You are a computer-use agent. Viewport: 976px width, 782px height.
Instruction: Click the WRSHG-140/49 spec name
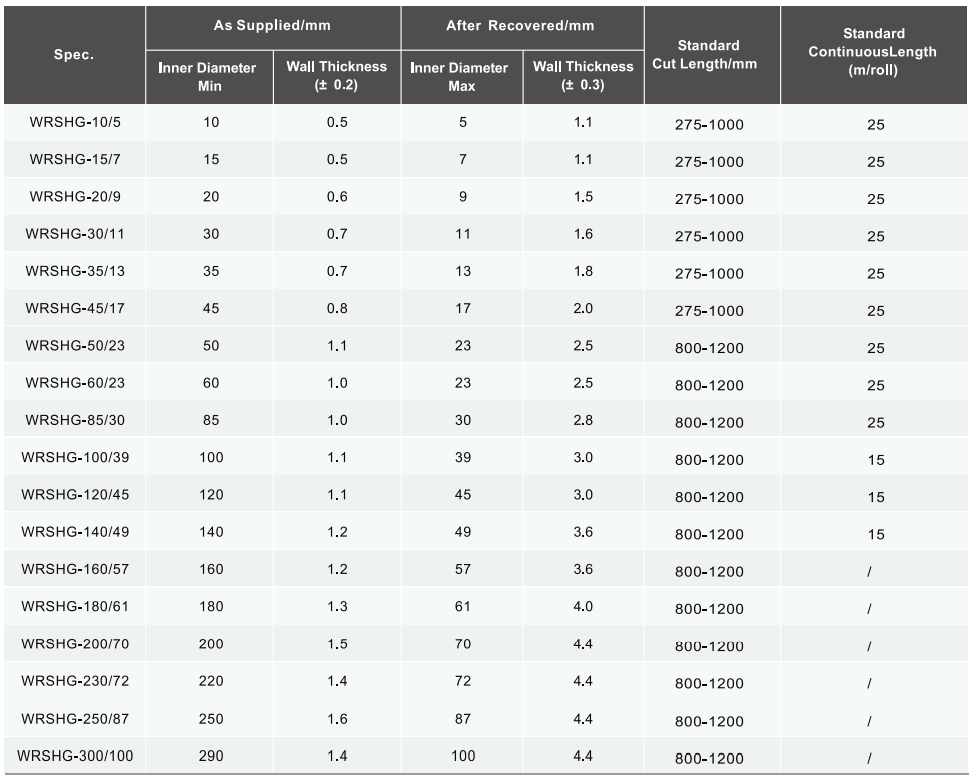[x=75, y=532]
